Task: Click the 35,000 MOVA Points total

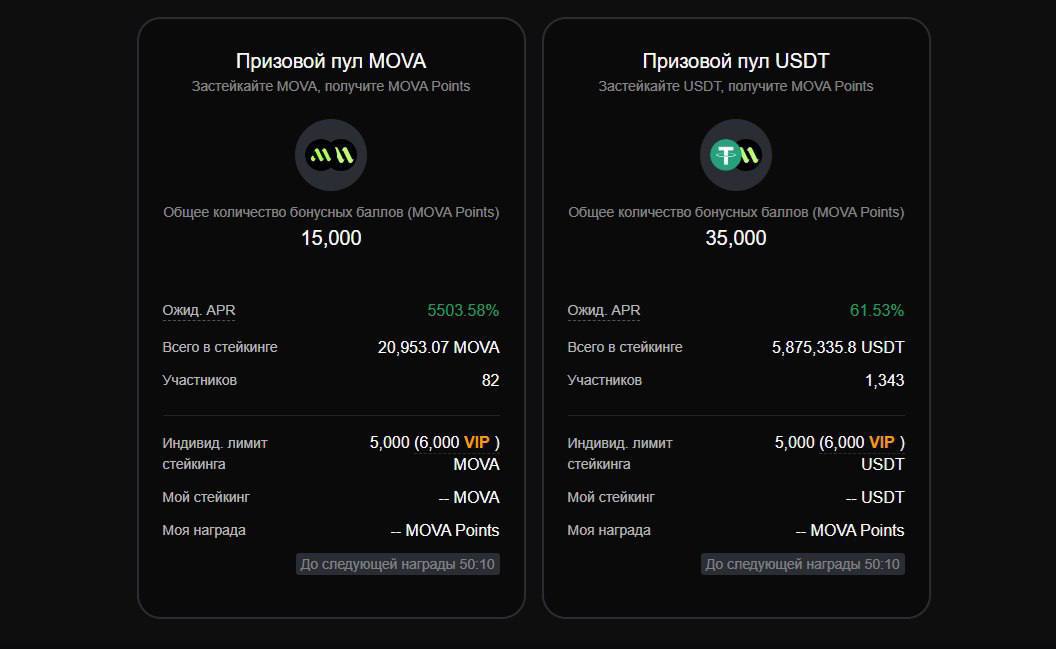Action: [736, 238]
